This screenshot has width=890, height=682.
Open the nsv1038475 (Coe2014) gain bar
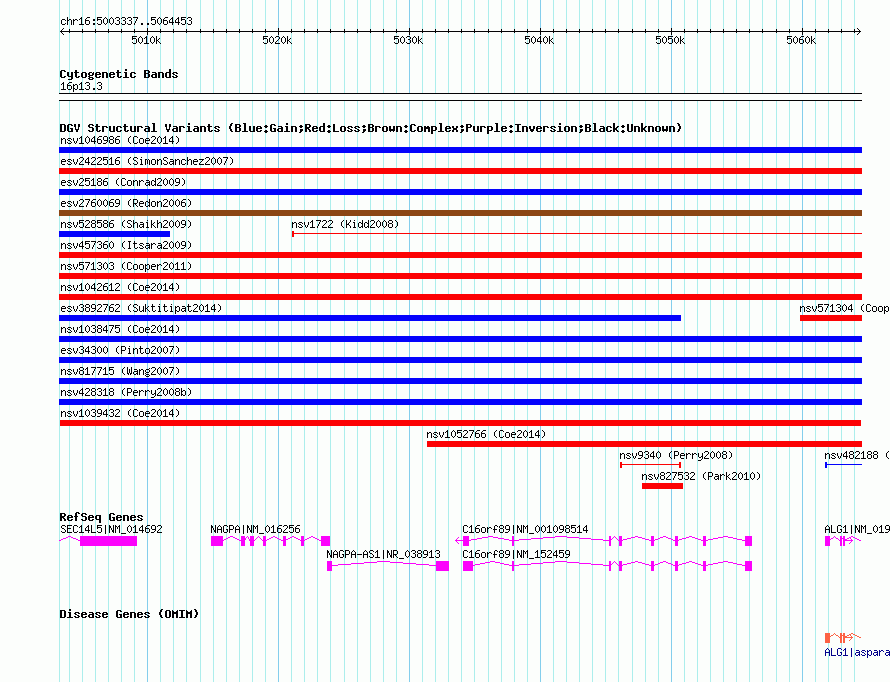[x=460, y=339]
